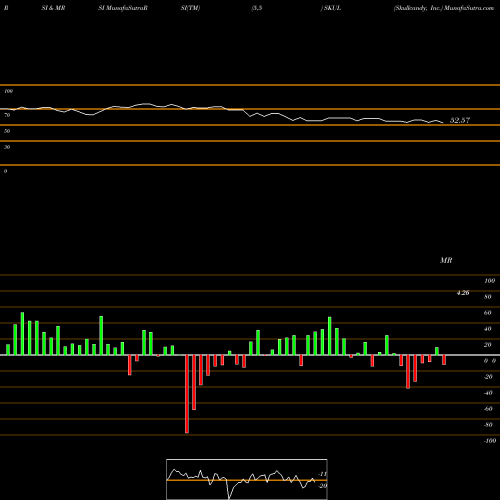The width and height of the screenshot is (500, 500).
Task: Click RSI axis label 100 on left
Action: tap(8, 91)
